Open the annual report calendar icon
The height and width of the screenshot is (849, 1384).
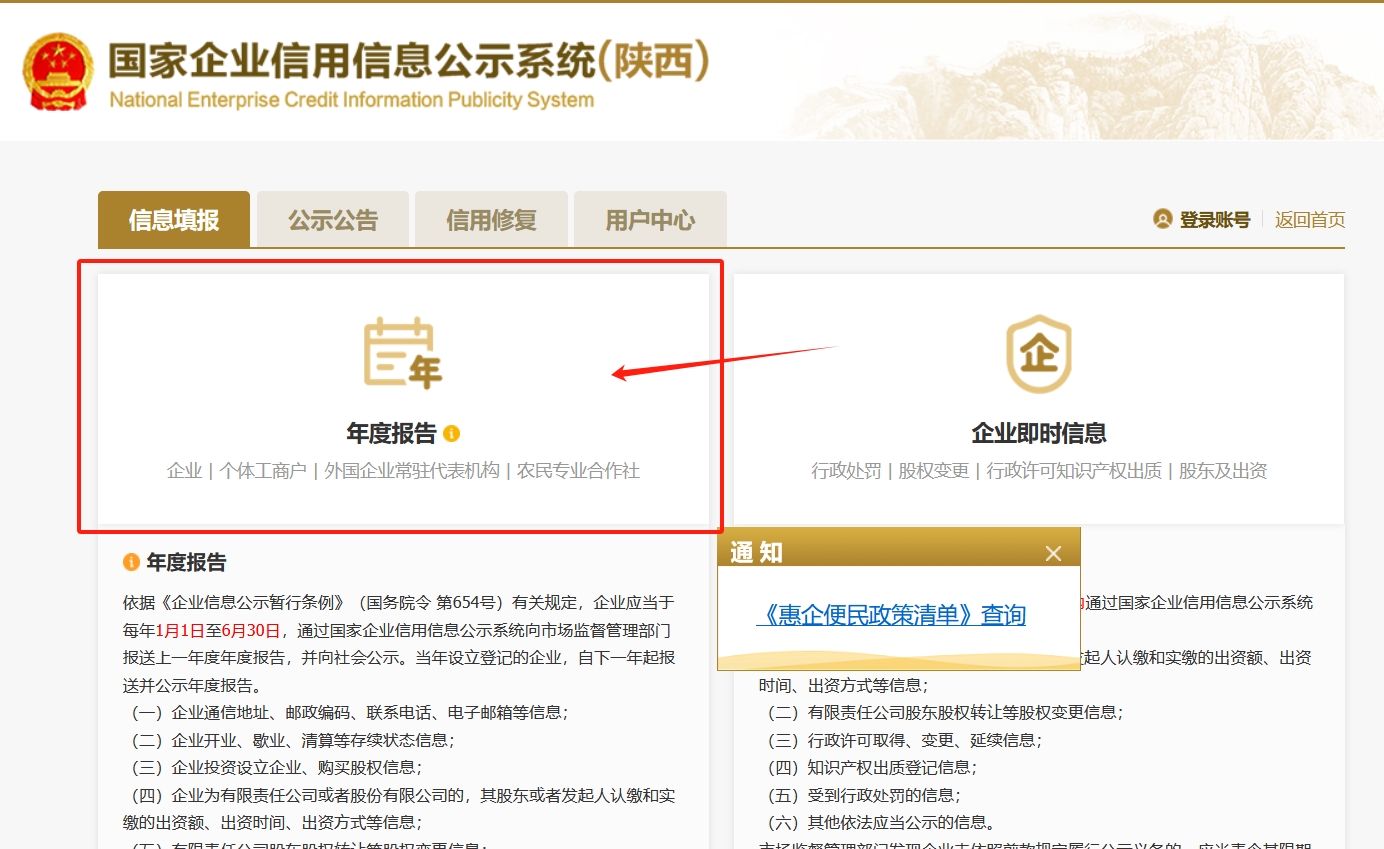403,353
